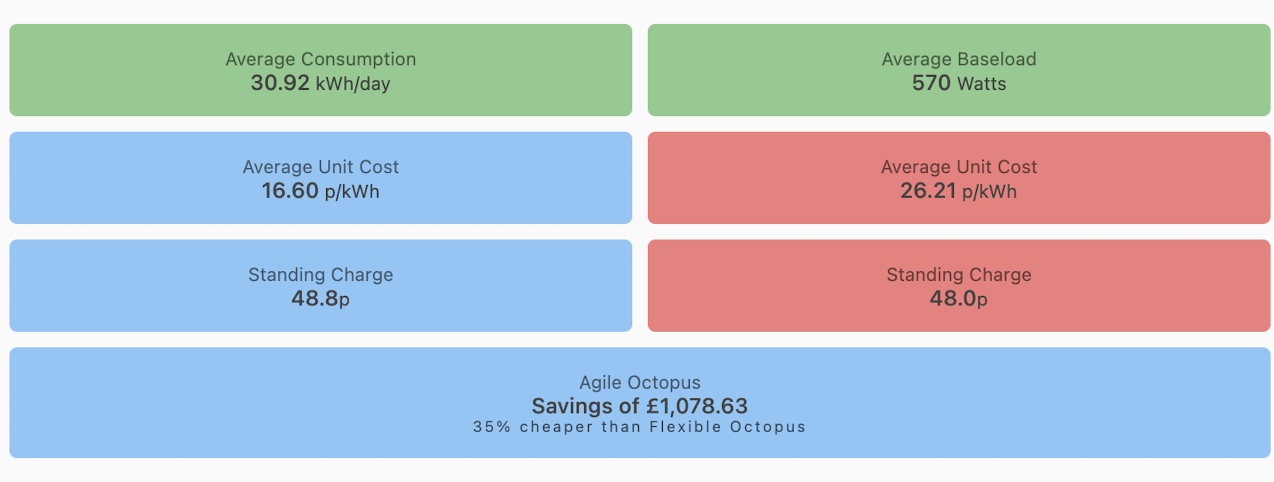Select the Agile Octopus heading

(x=640, y=383)
